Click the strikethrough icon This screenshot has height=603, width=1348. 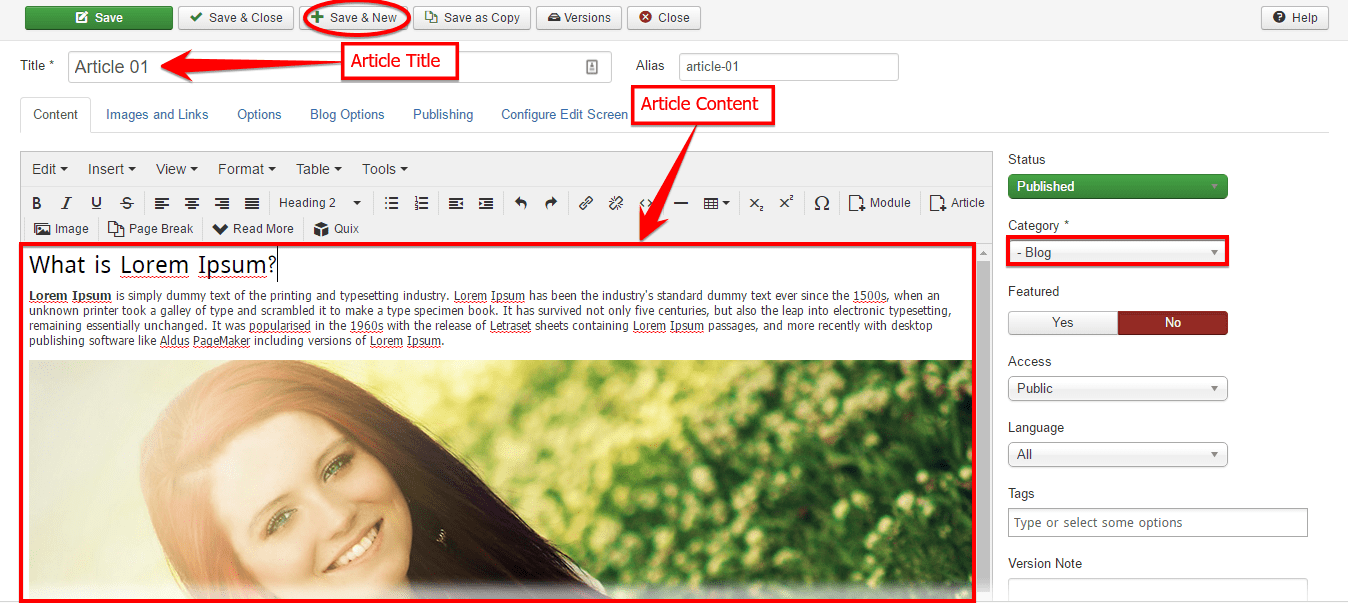click(126, 203)
